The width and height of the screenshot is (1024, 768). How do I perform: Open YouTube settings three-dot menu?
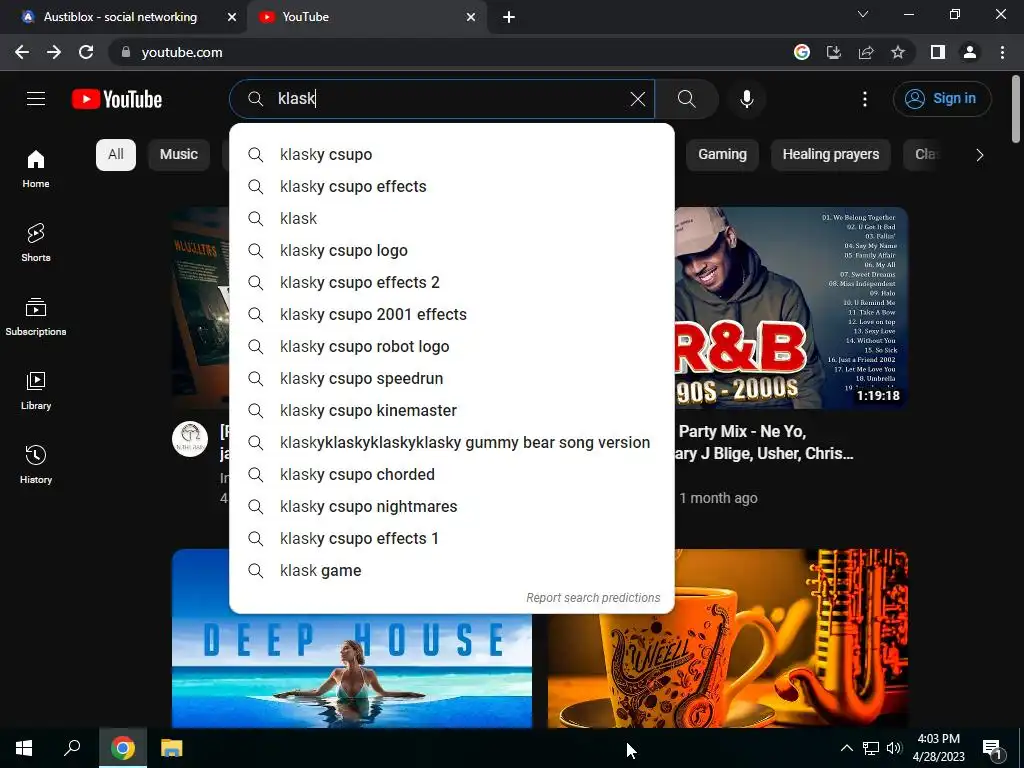[x=865, y=99]
